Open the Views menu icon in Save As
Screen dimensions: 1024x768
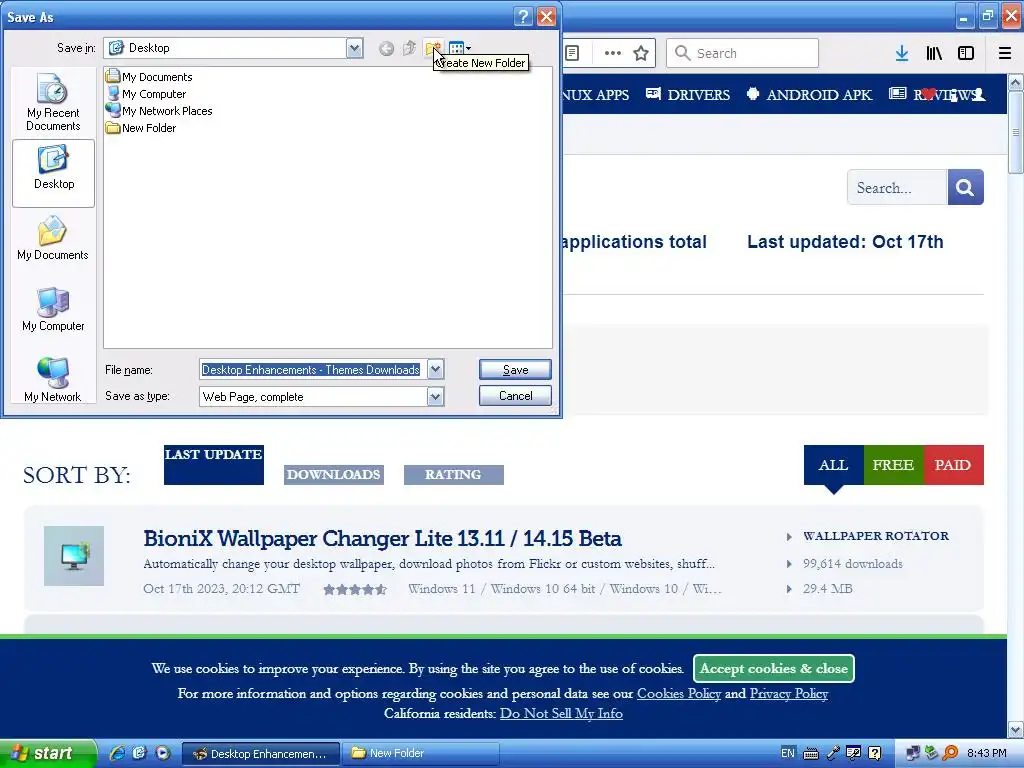tap(460, 48)
